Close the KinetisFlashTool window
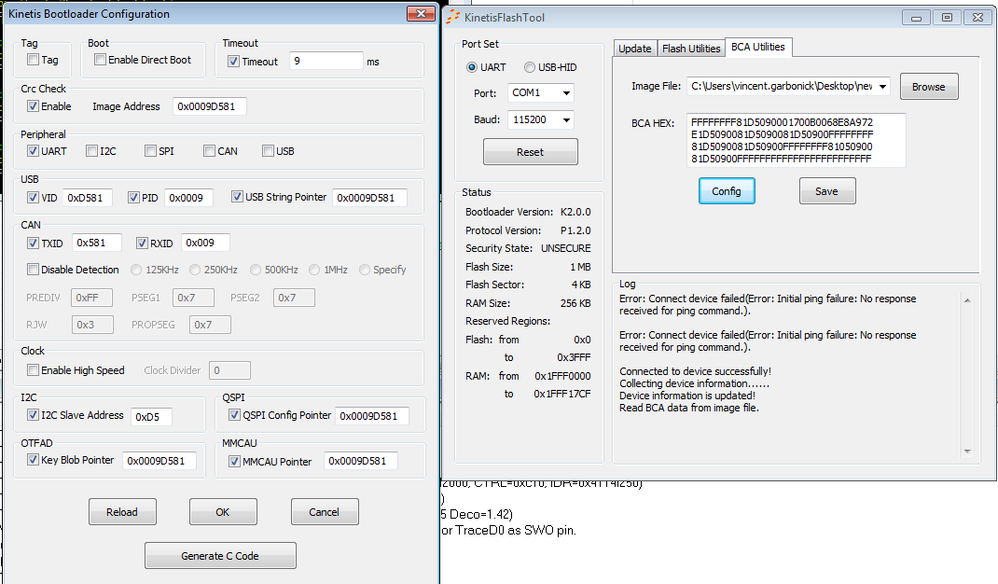The width and height of the screenshot is (998, 584). tap(978, 18)
